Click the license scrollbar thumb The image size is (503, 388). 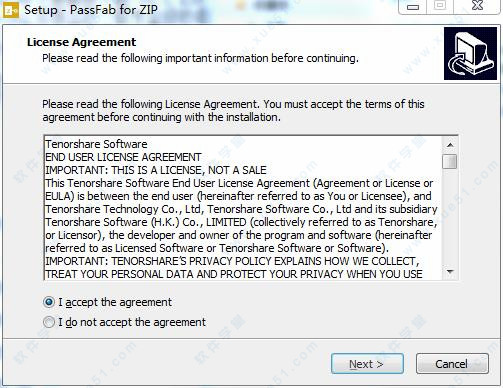(450, 161)
